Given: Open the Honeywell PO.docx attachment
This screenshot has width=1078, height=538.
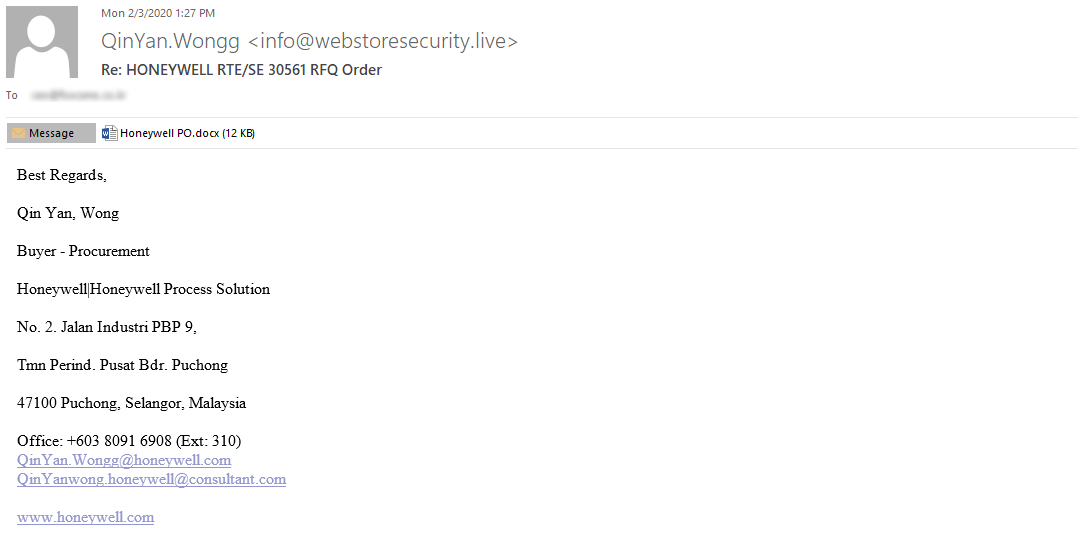Looking at the screenshot, I should point(187,133).
